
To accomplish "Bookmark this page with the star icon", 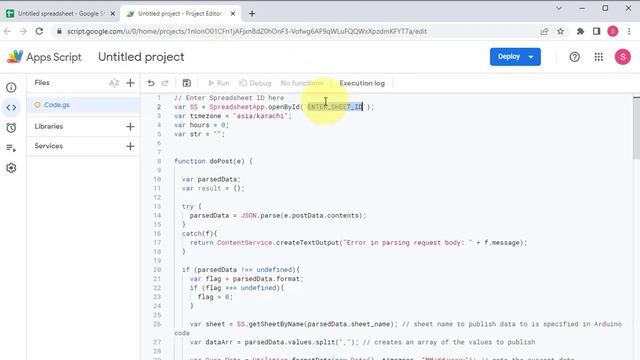I will [x=560, y=31].
